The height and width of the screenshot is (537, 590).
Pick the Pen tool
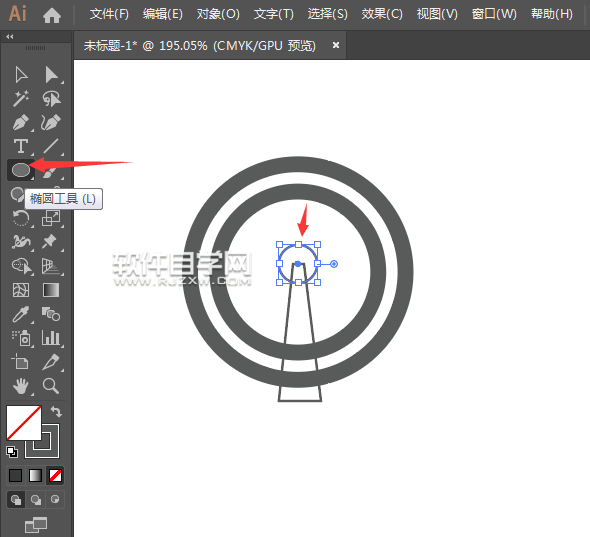(21, 123)
